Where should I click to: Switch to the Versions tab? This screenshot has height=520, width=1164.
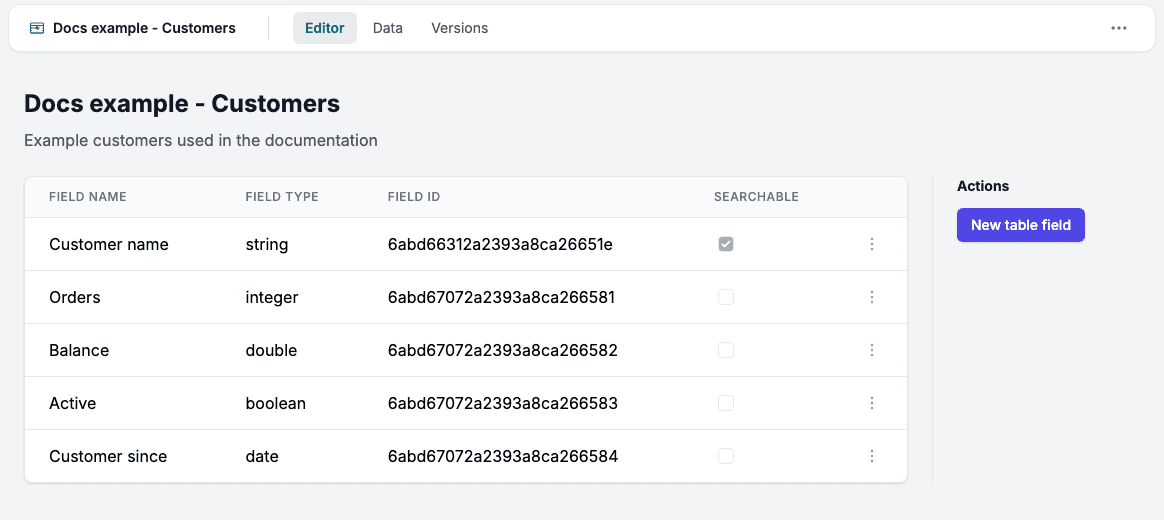pos(460,28)
